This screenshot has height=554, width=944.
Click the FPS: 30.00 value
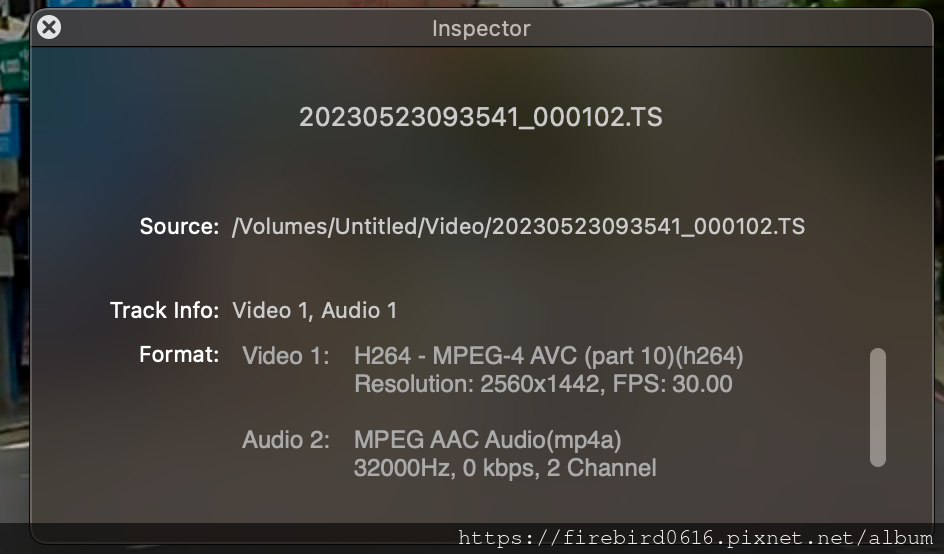click(x=670, y=384)
